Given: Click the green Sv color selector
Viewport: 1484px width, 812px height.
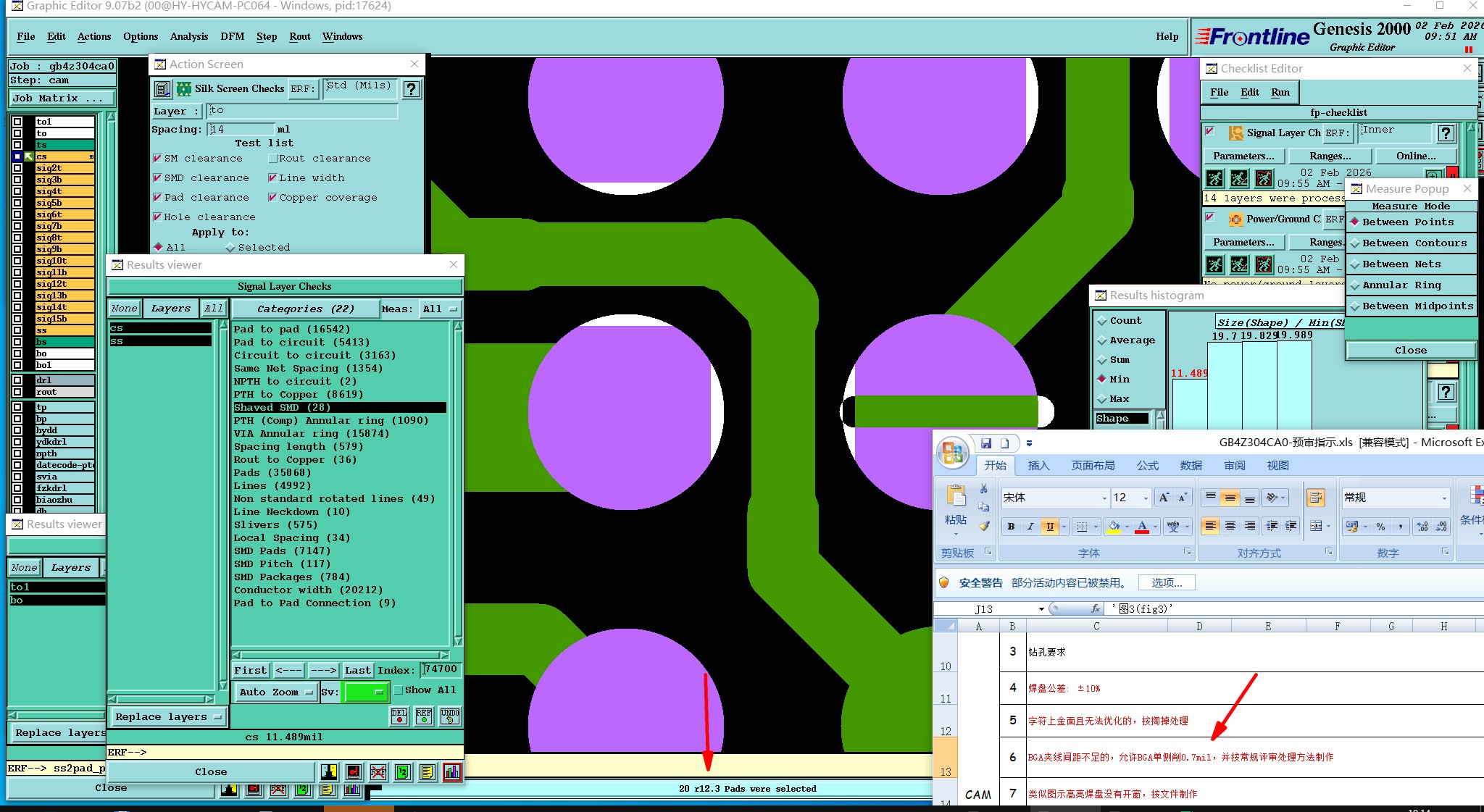Looking at the screenshot, I should click(366, 692).
